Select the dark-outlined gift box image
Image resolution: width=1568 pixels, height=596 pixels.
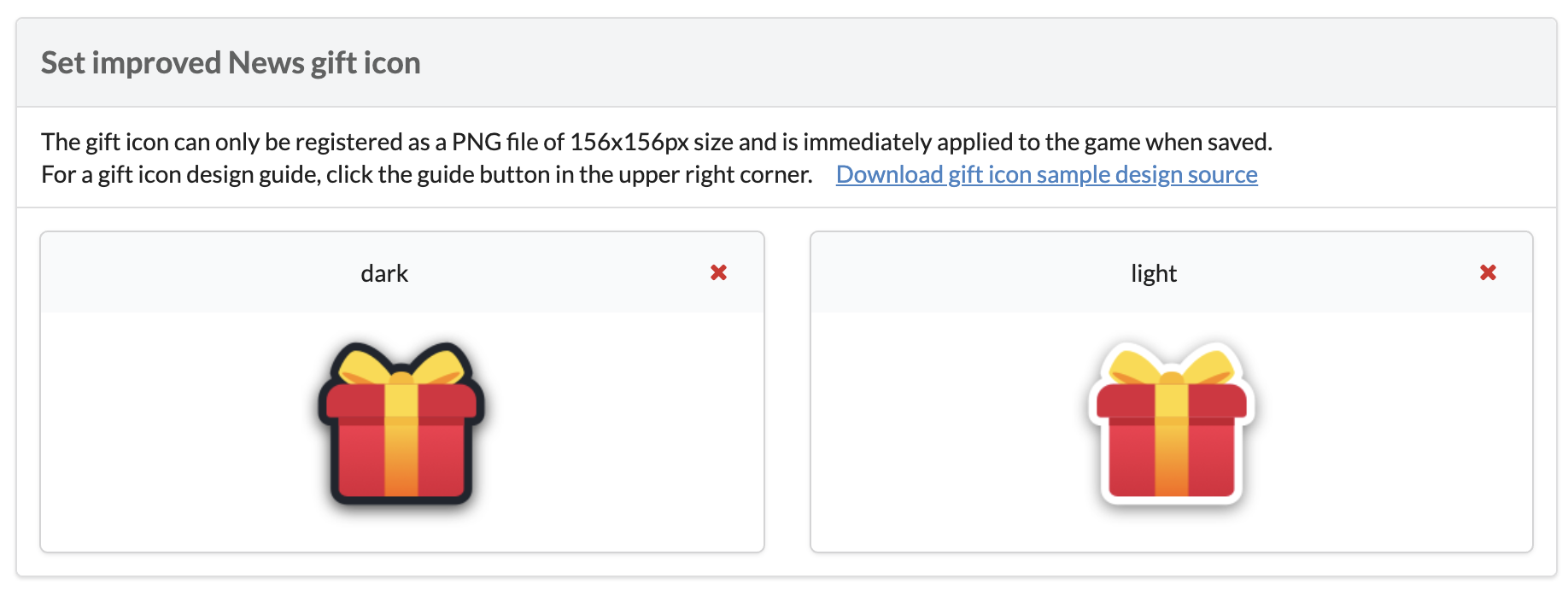401,423
